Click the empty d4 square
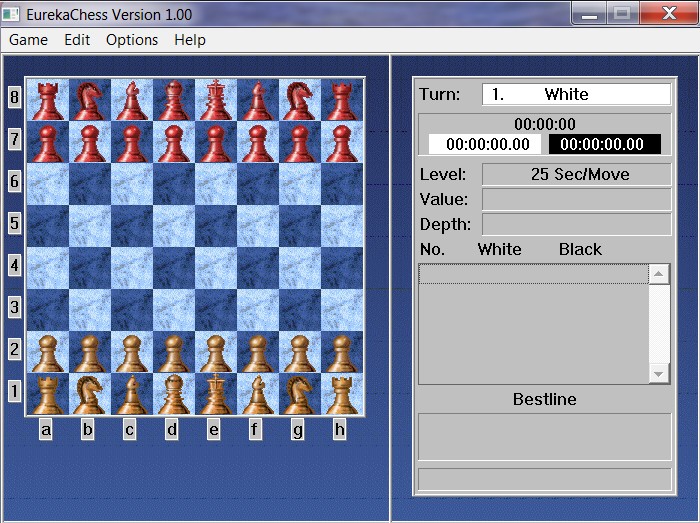Image resolution: width=700 pixels, height=523 pixels. click(174, 268)
